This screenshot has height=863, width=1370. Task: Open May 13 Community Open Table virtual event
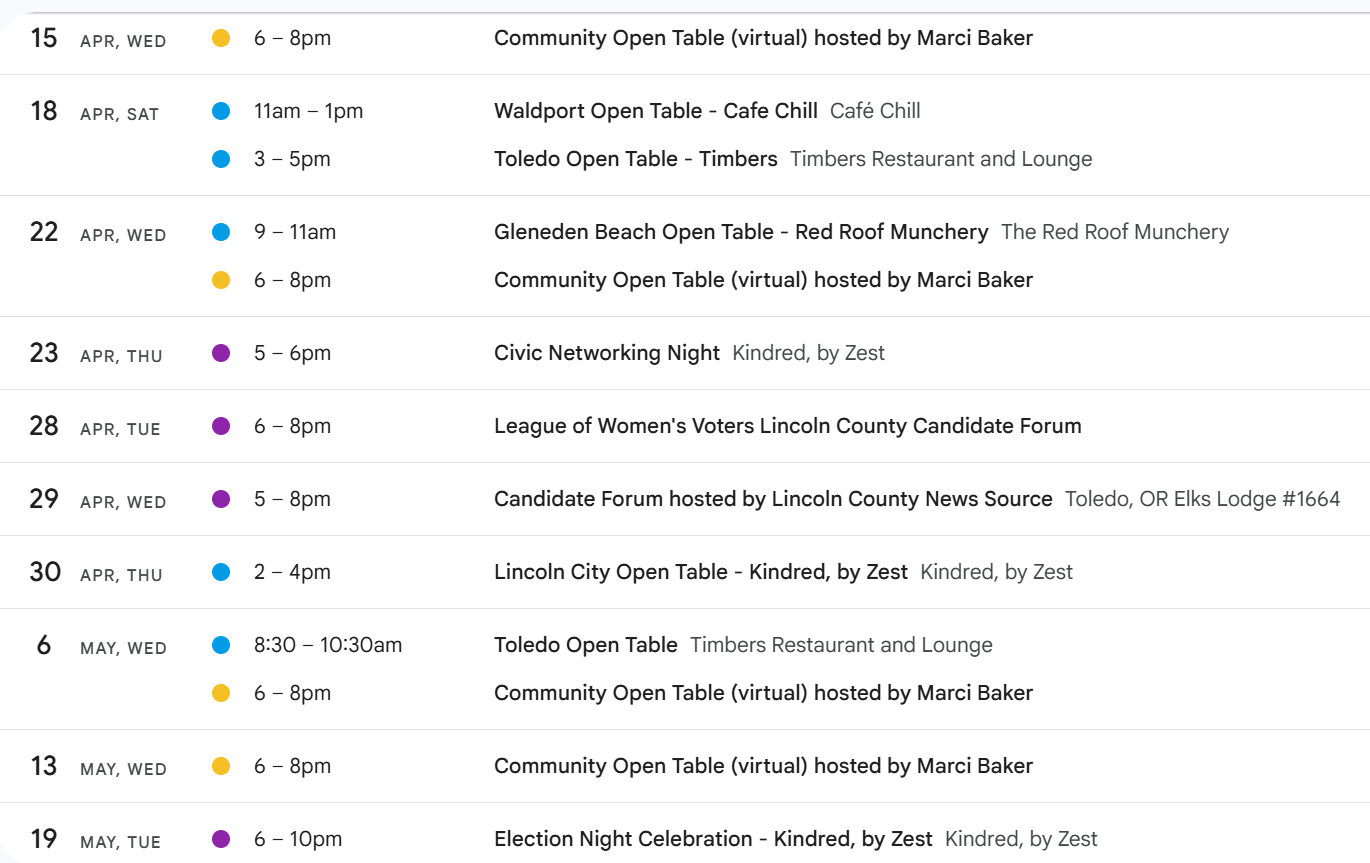tap(763, 766)
